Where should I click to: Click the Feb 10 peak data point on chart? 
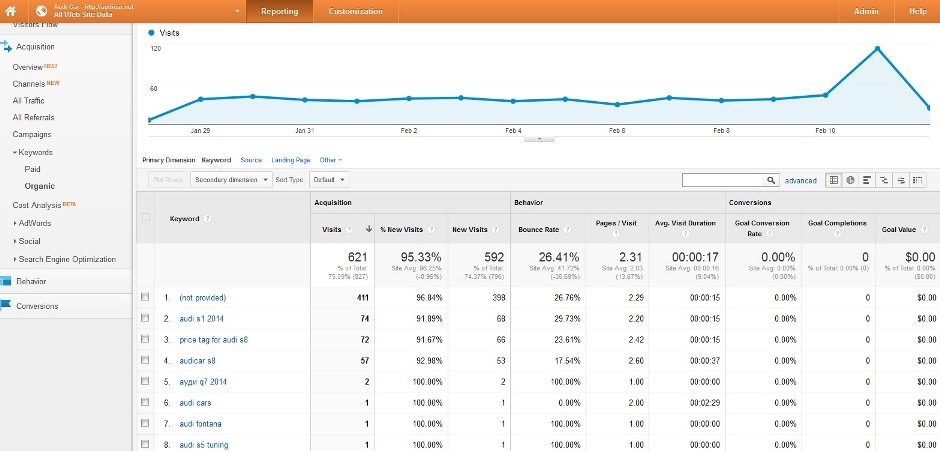(877, 49)
